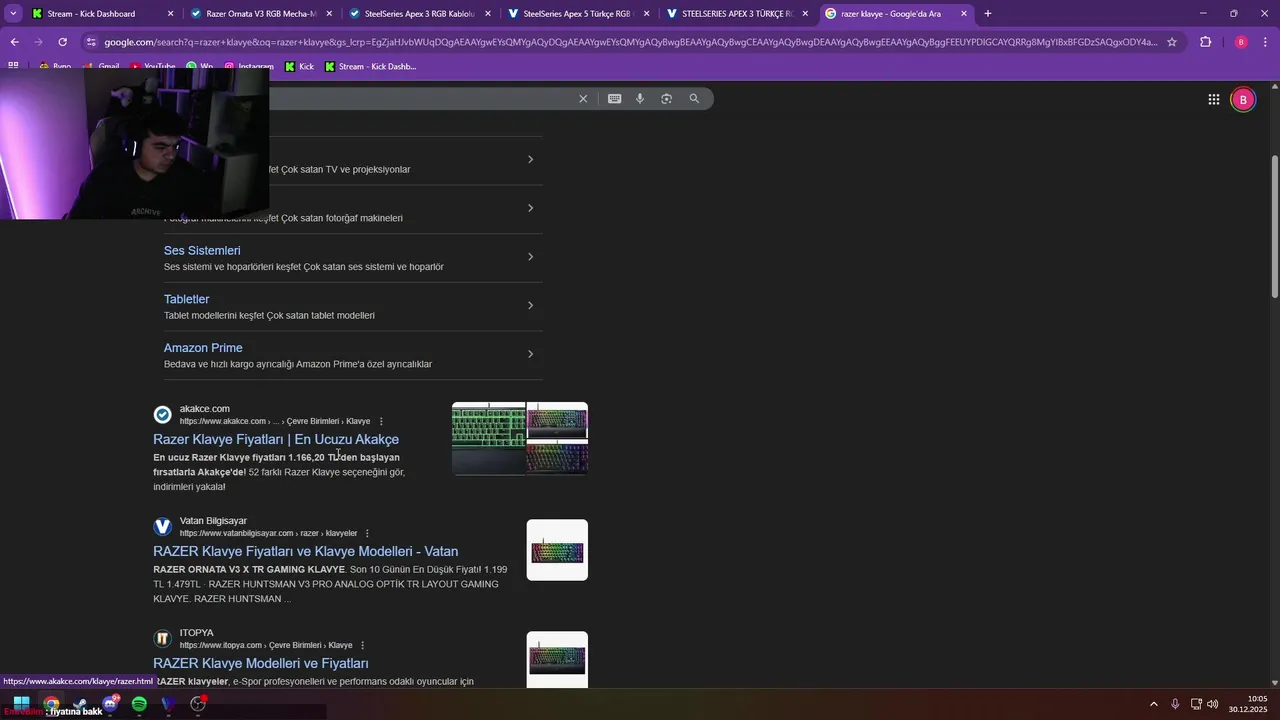This screenshot has width=1280, height=720.
Task: Close the Stream - Kick Dashboard tab
Action: click(170, 14)
